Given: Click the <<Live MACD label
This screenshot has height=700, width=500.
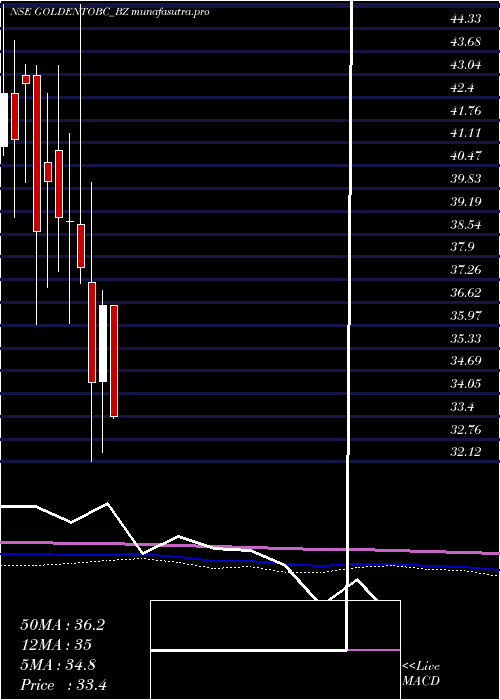Looking at the screenshot, I should click(x=421, y=674).
